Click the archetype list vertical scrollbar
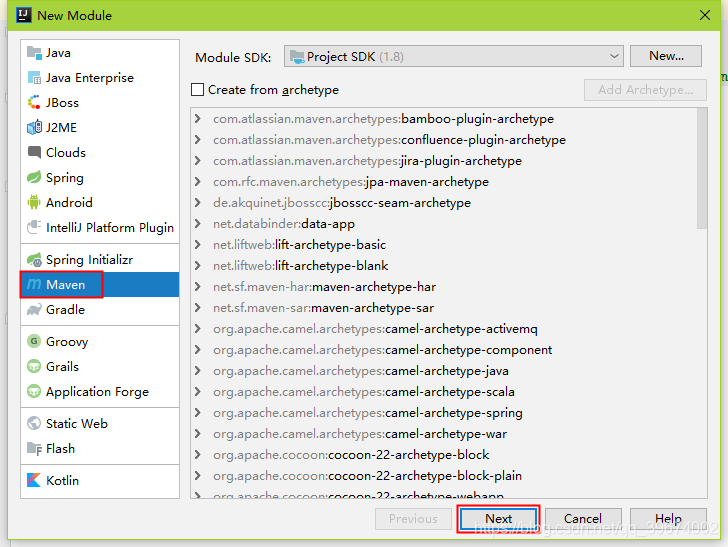Viewport: 728px width, 547px height. [702, 168]
